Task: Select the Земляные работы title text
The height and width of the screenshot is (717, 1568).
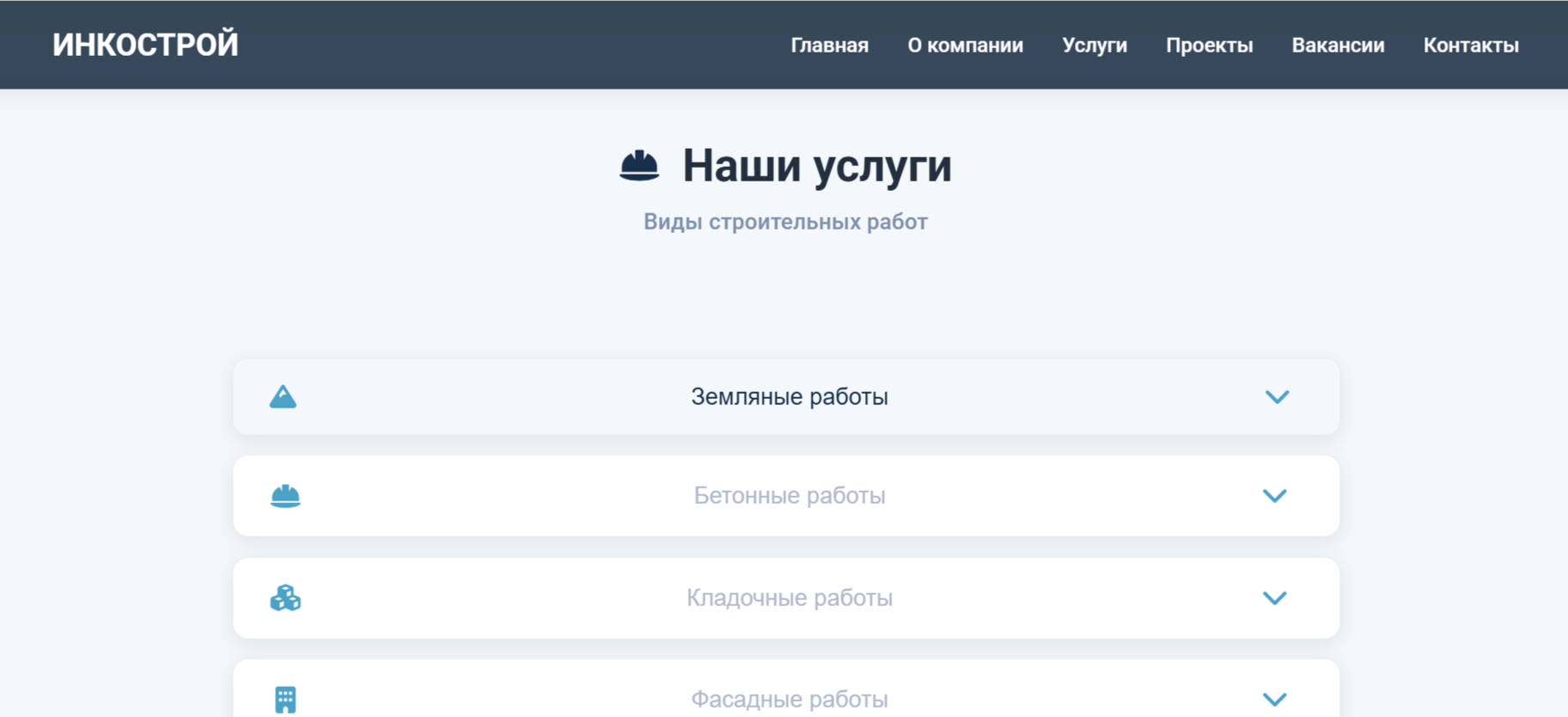Action: (x=790, y=397)
